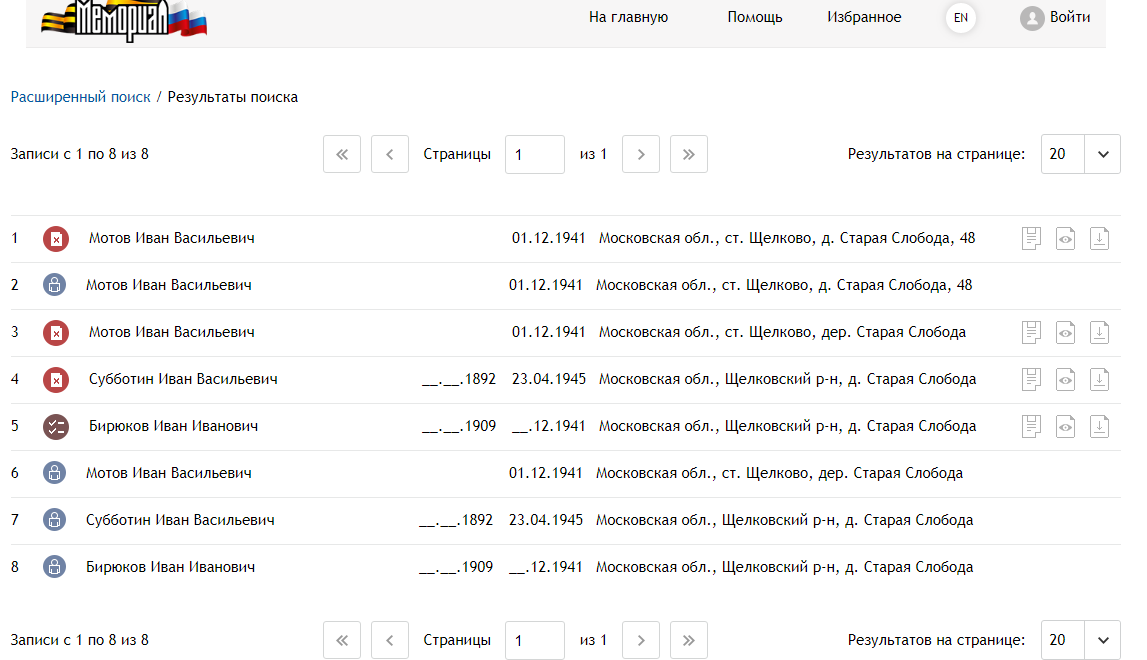Download the scan for row 3
Screen dimensions: 1147x660
(x=1099, y=333)
